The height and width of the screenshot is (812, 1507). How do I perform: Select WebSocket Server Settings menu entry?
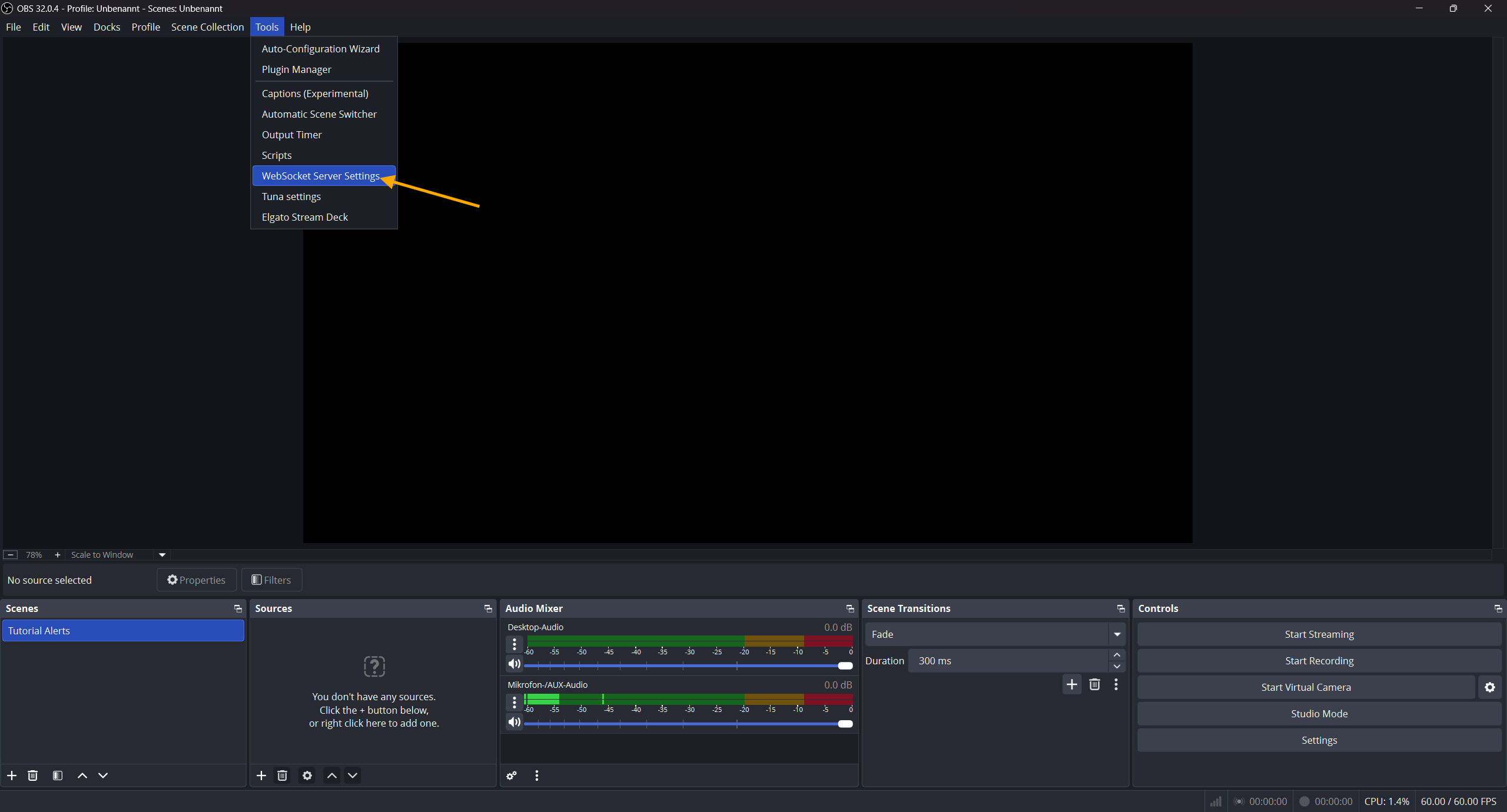(321, 176)
